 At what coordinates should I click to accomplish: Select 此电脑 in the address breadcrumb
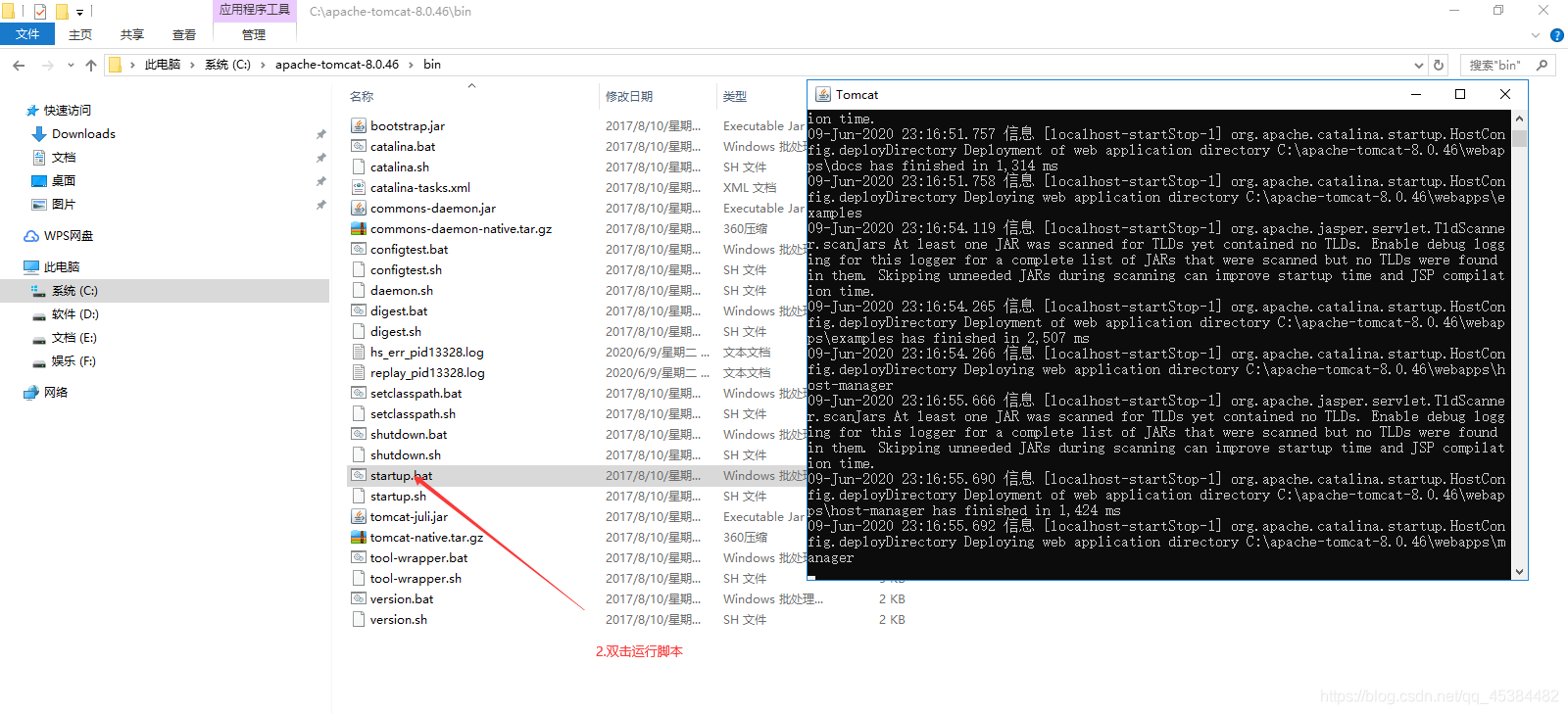[x=163, y=65]
